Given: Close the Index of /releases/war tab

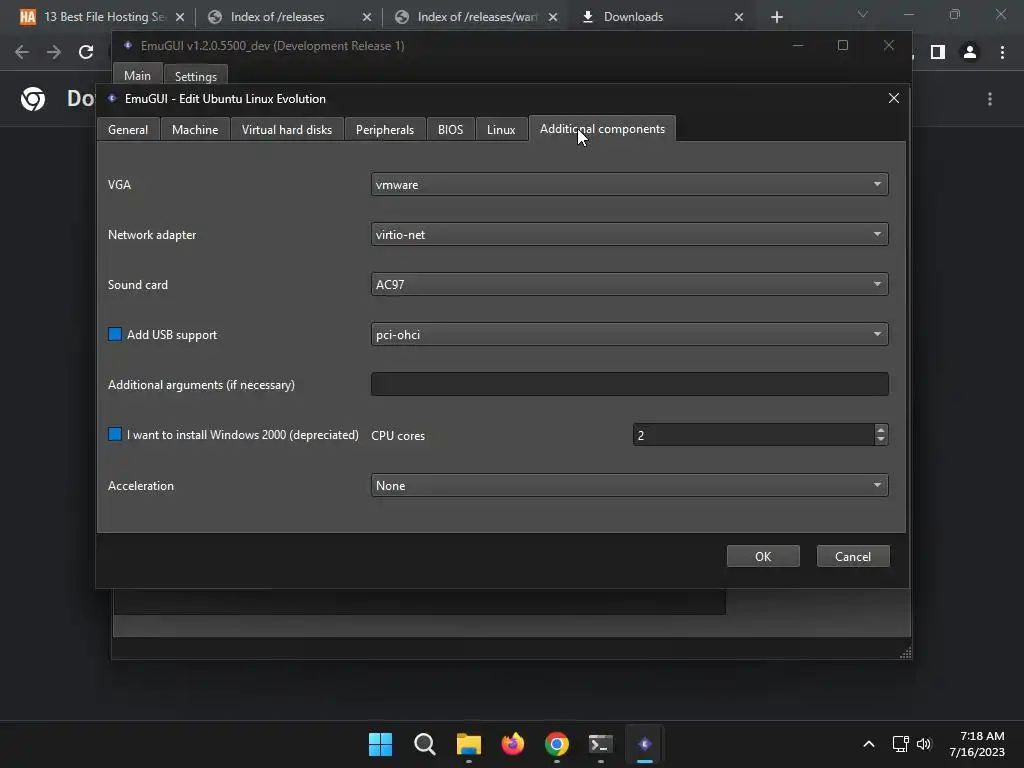Looking at the screenshot, I should click(553, 17).
